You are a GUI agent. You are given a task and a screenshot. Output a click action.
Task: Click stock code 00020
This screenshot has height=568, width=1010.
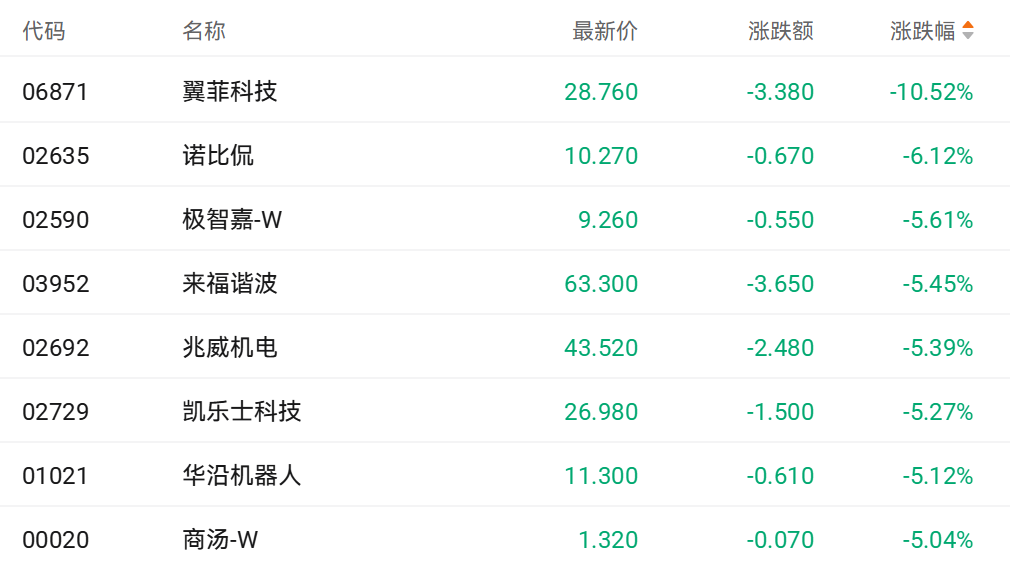point(55,540)
